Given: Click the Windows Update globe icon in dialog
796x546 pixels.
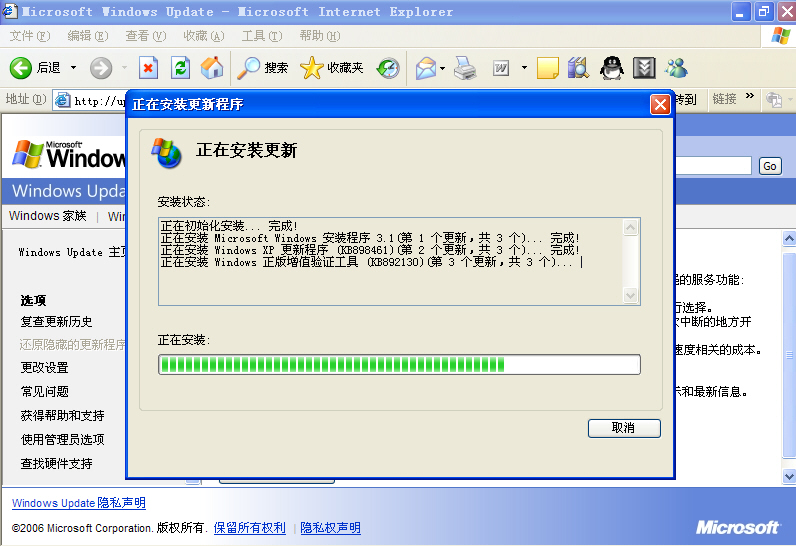Looking at the screenshot, I should point(166,152).
